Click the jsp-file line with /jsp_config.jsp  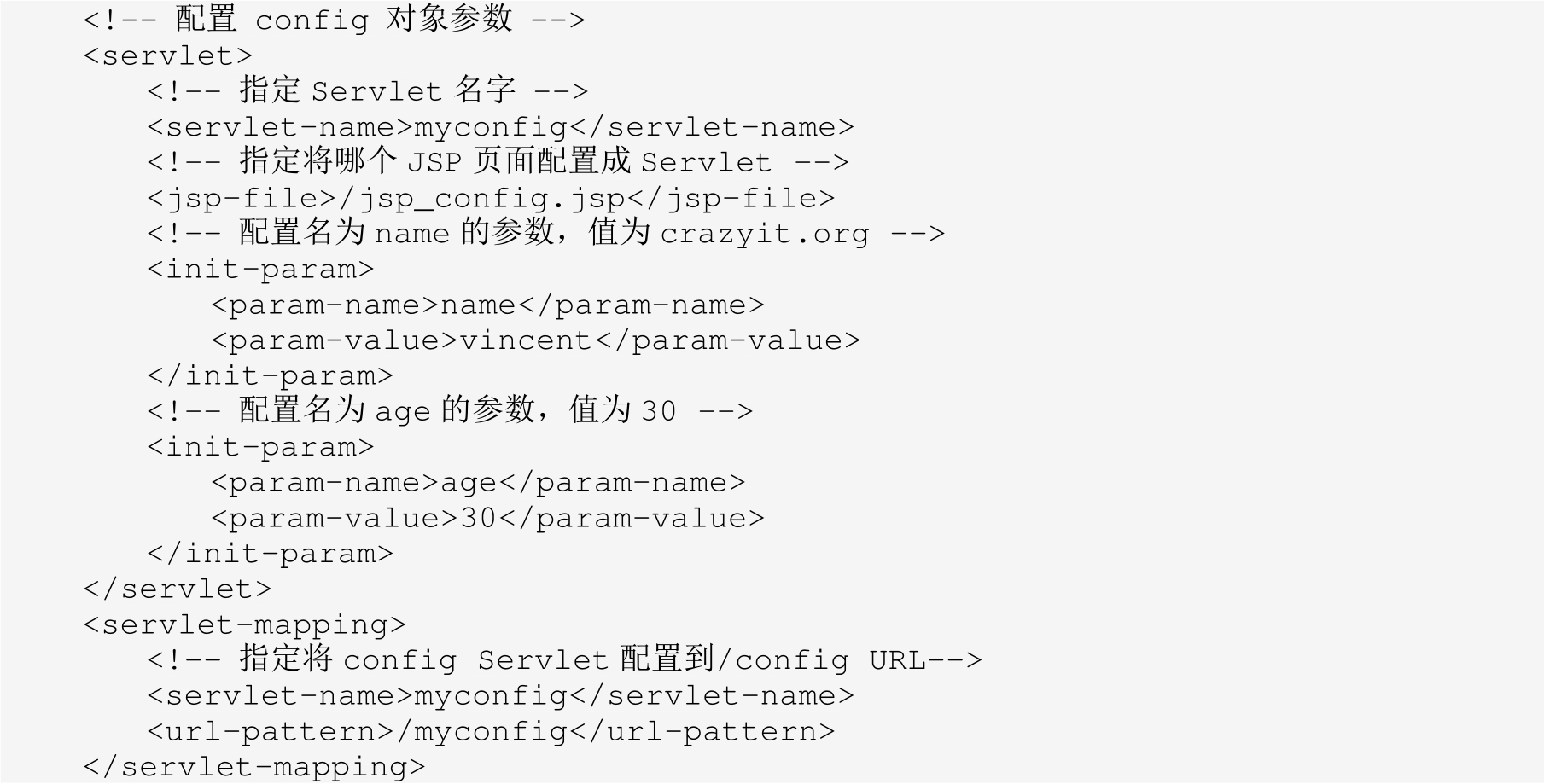[x=491, y=198]
